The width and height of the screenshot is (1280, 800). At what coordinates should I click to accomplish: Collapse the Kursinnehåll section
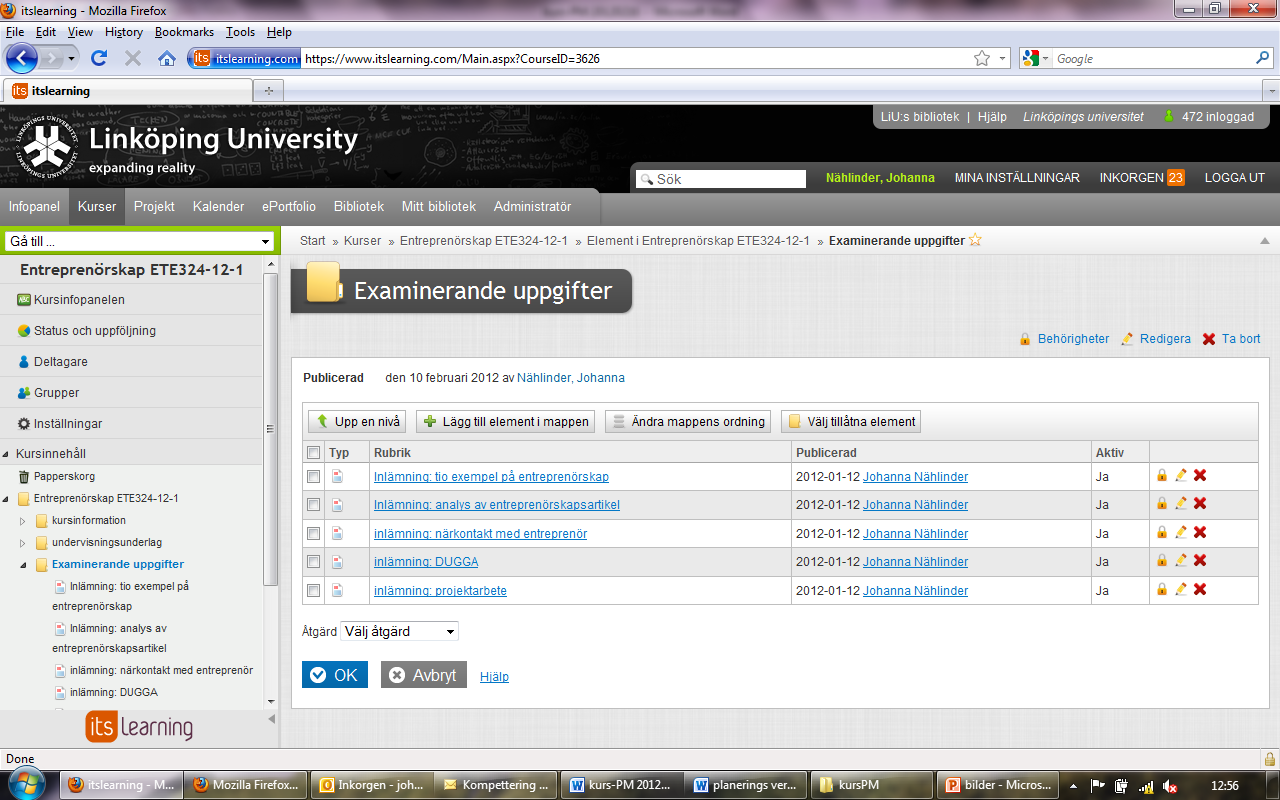point(7,454)
